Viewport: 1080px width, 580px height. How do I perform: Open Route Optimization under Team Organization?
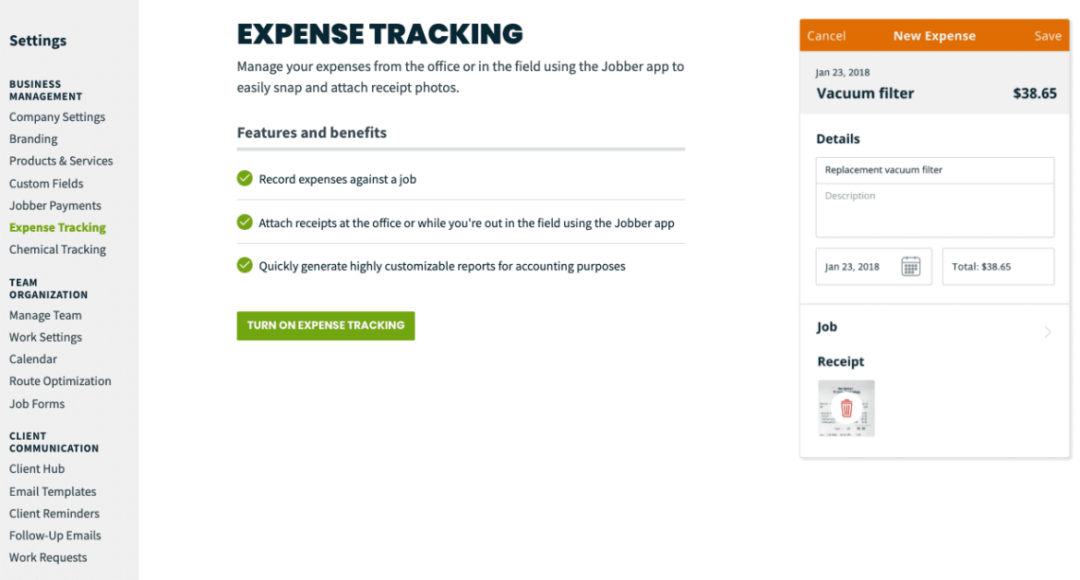pyautogui.click(x=61, y=381)
